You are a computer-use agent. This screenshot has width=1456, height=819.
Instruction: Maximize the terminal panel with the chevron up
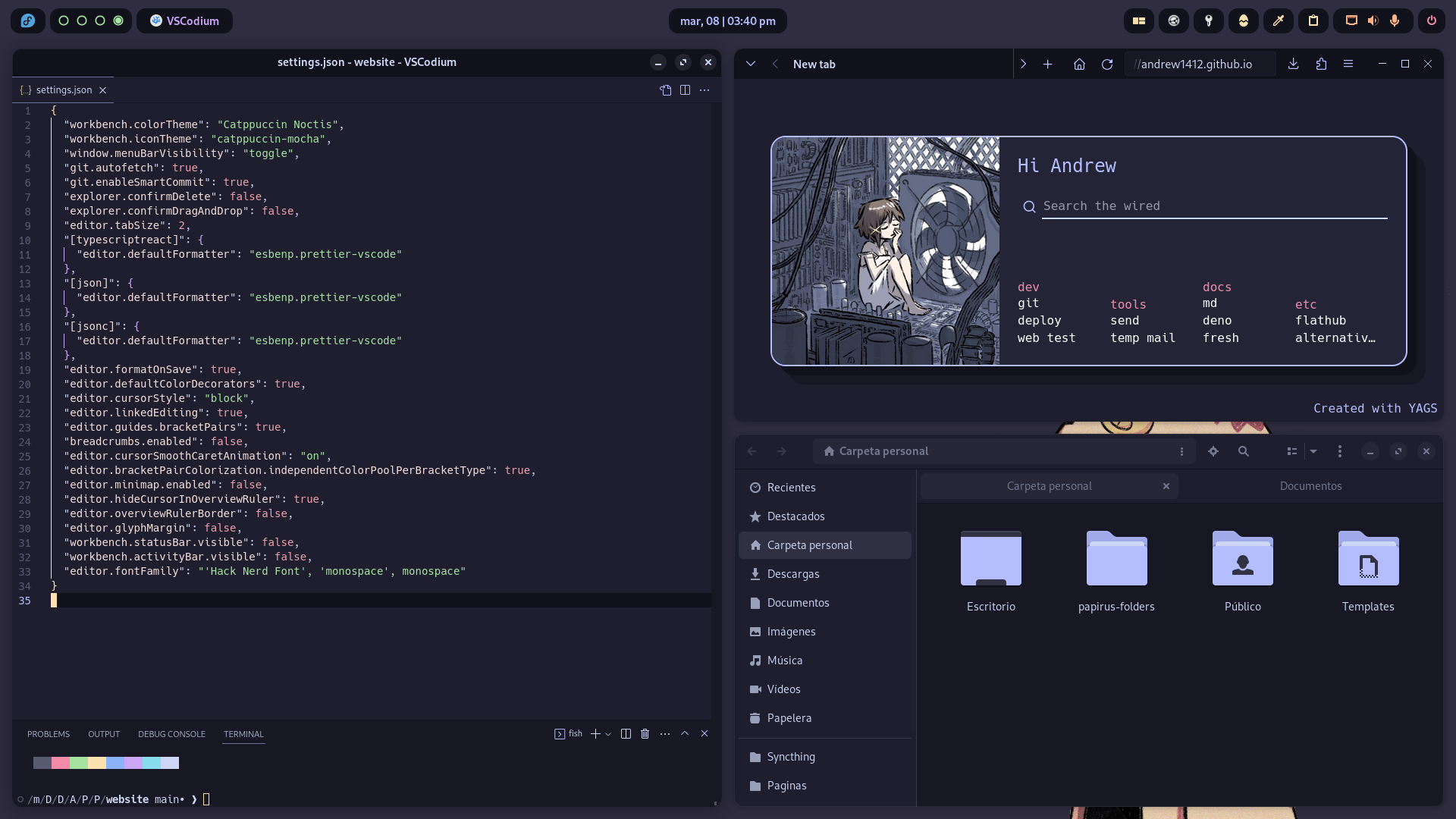point(685,734)
